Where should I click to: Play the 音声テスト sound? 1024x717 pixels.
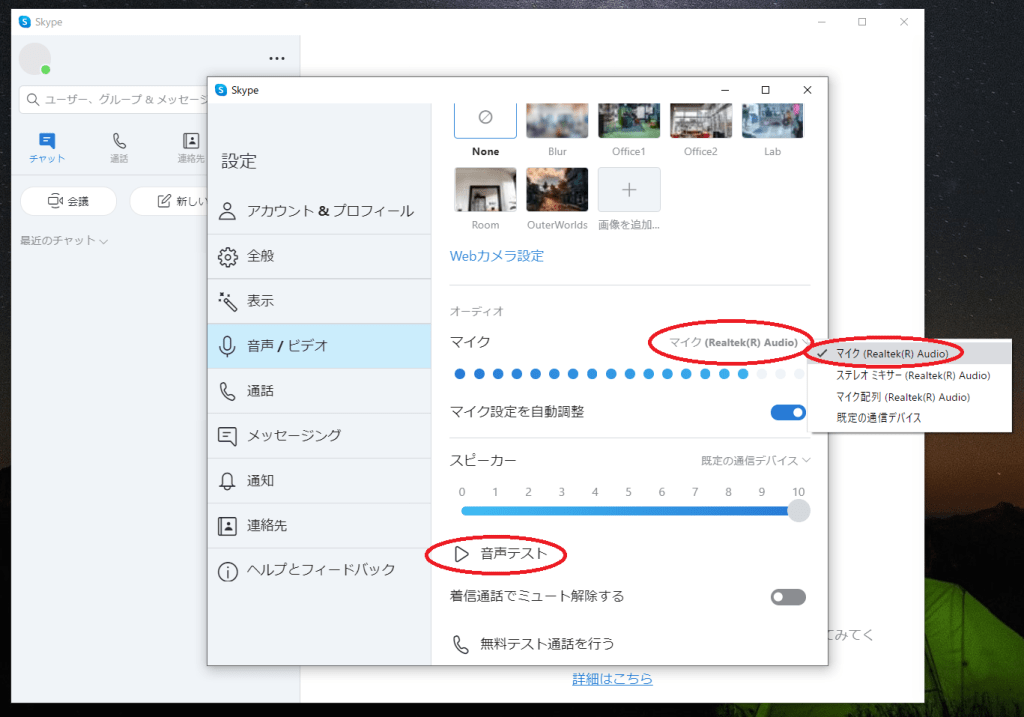pos(500,554)
